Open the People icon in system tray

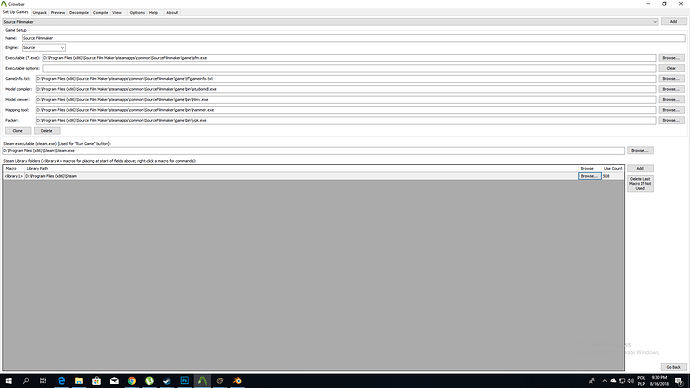click(592, 381)
